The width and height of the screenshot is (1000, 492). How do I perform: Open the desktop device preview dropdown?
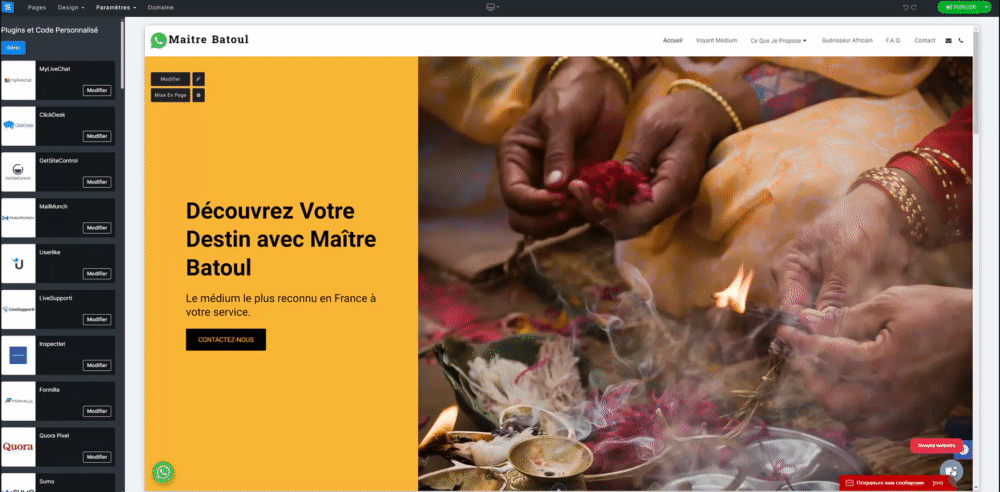click(492, 7)
